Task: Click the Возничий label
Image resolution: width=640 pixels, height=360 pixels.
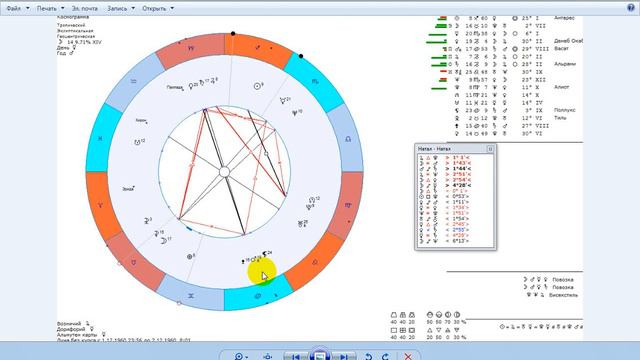Action: 69,324
